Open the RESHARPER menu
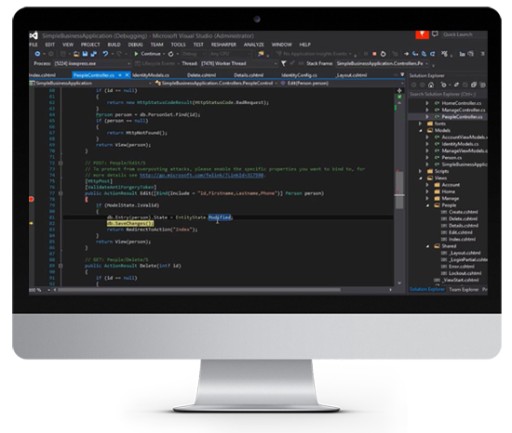The image size is (512, 433). [223, 44]
